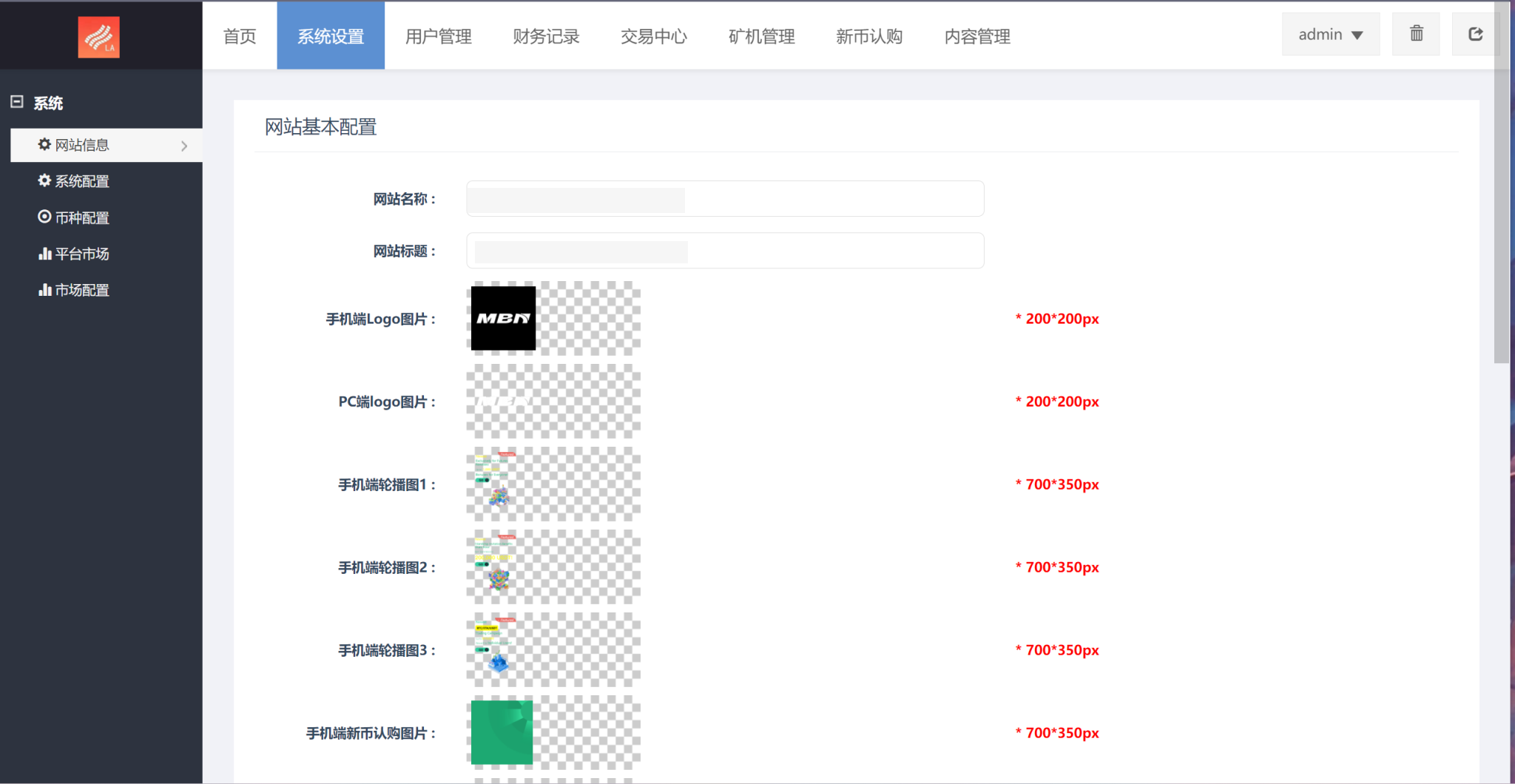Viewport: 1515px width, 784px height.
Task: Switch to the 用户管理 tab
Action: 438,36
